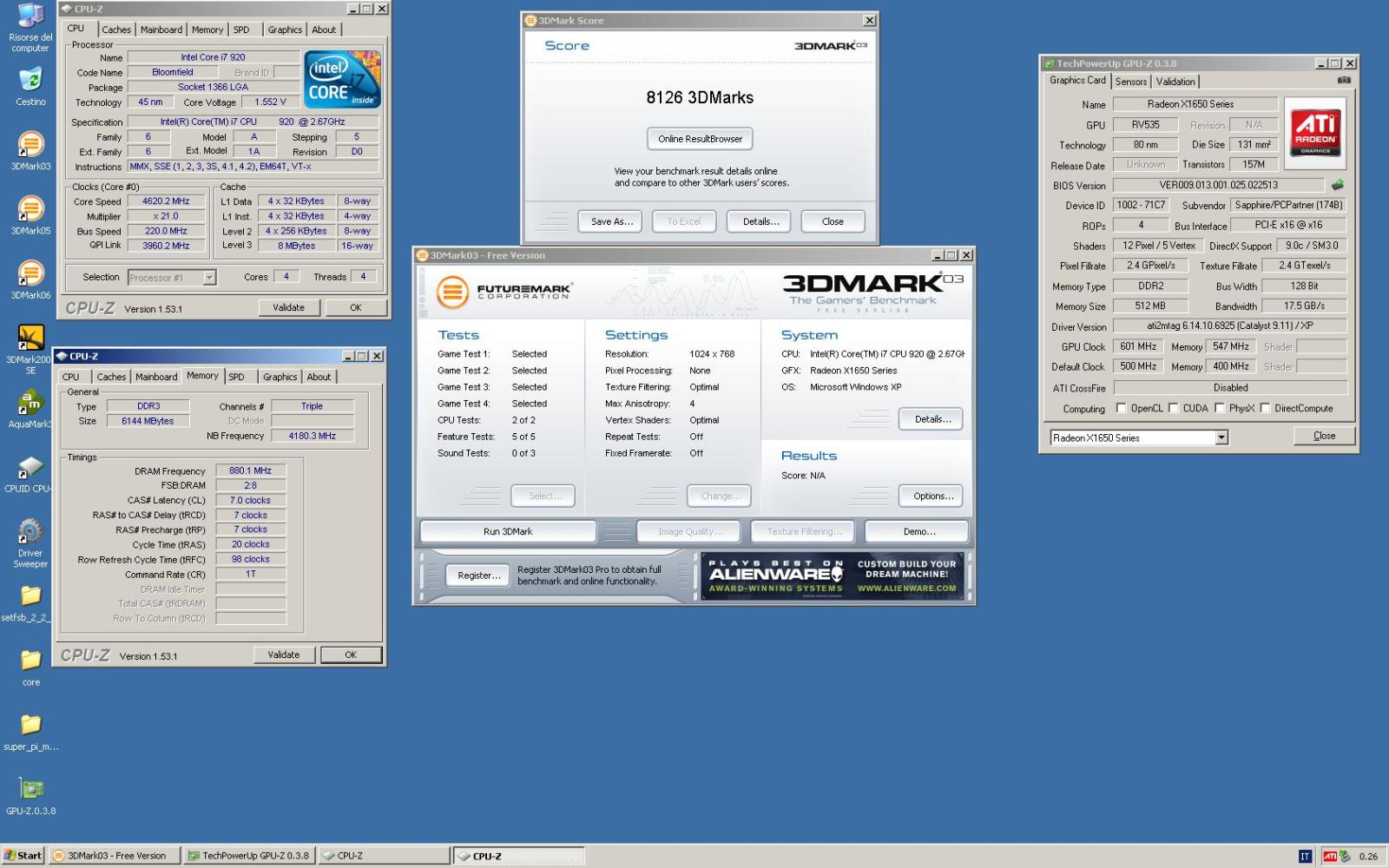Click the 8126 3DMarks score text
The width and height of the screenshot is (1389, 868).
coord(700,97)
